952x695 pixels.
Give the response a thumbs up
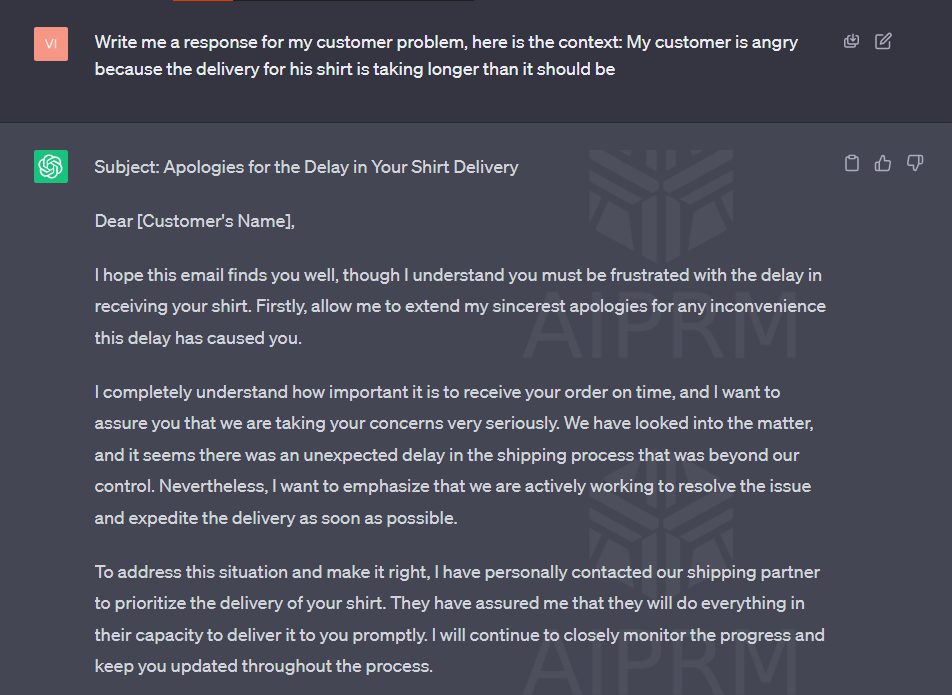point(883,163)
